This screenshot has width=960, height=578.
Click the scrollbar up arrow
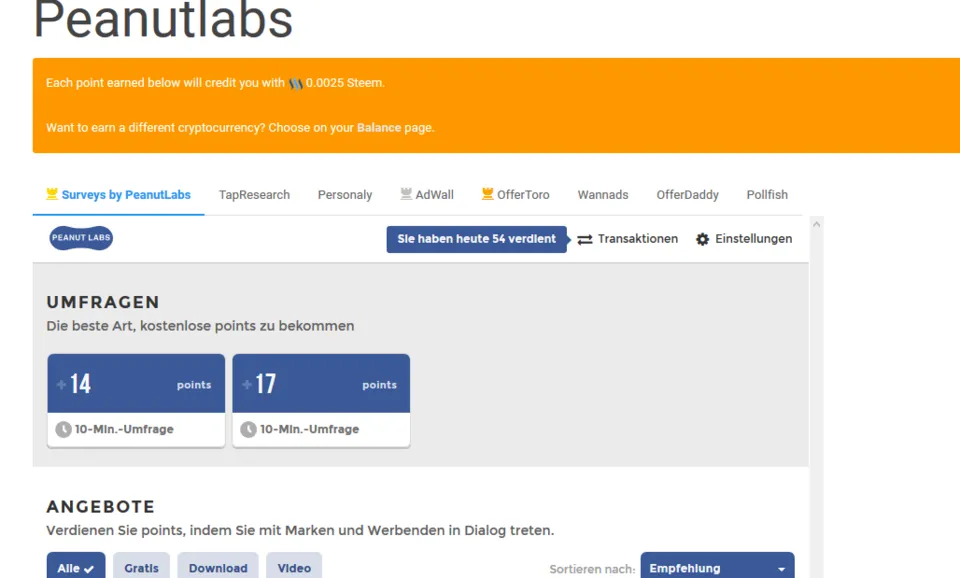816,225
